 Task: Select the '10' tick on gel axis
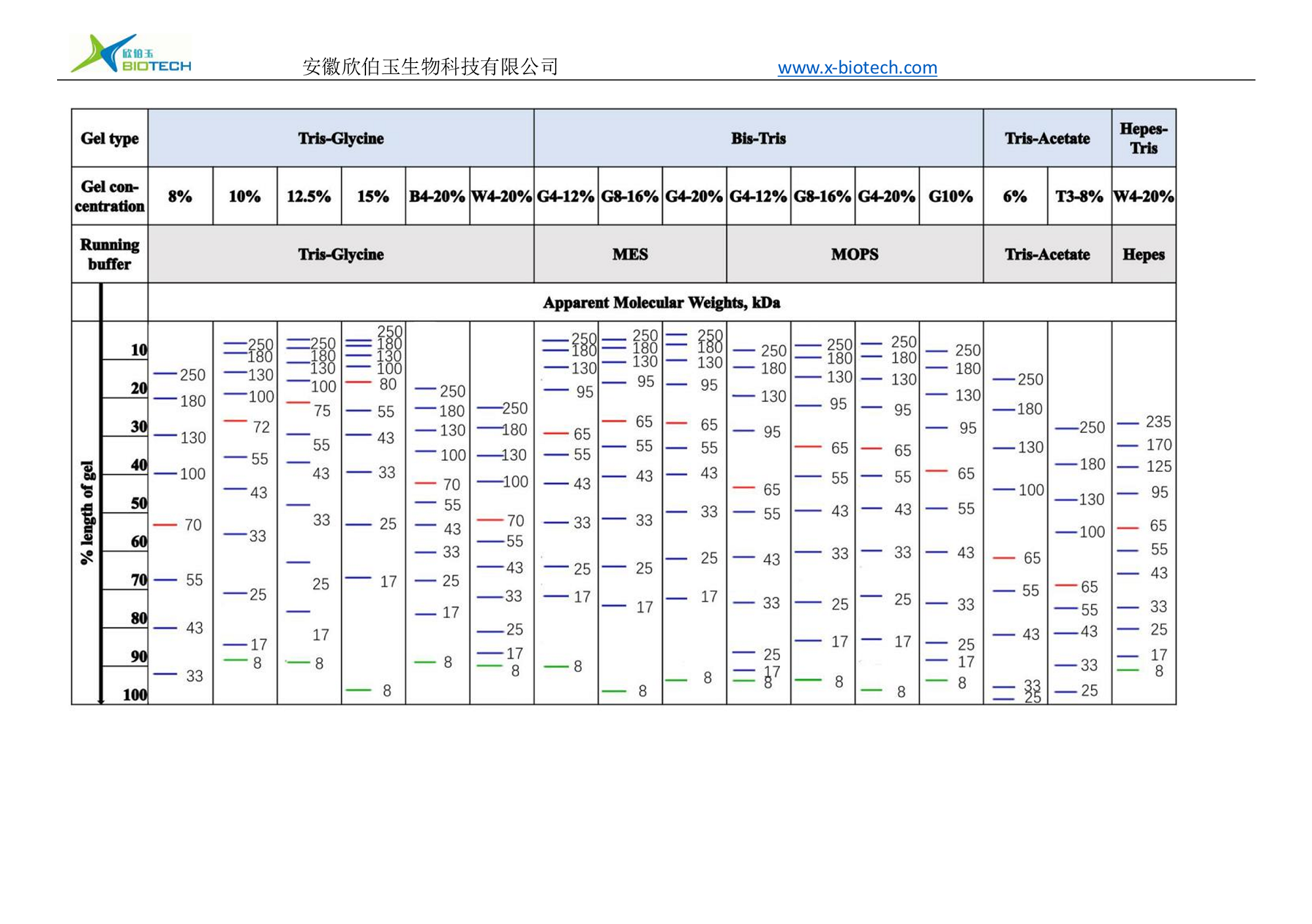138,350
